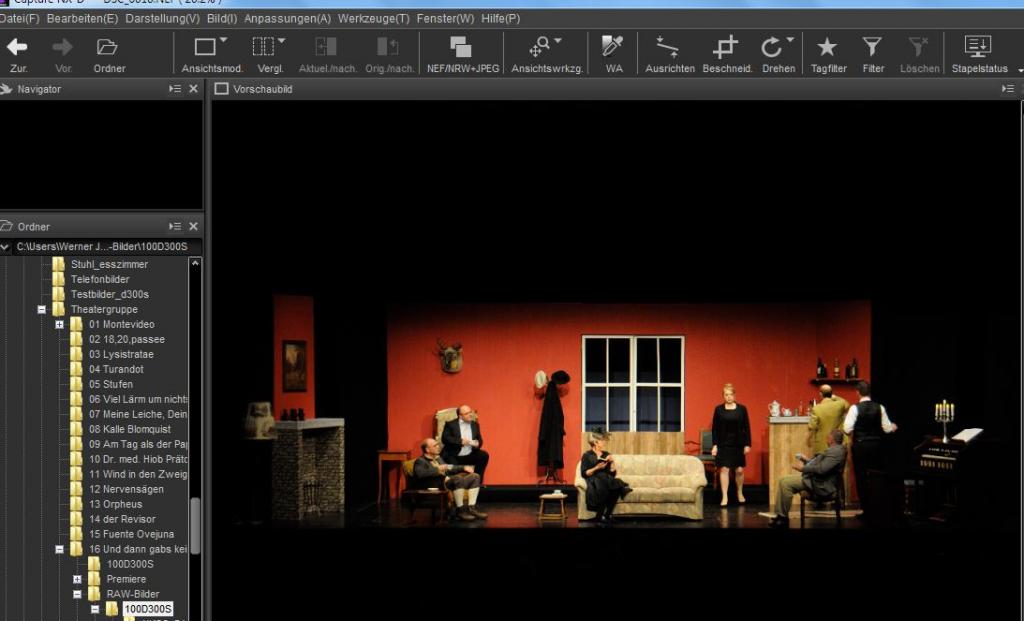Image resolution: width=1024 pixels, height=621 pixels.
Task: Open the Hilfe(P) menu
Action: tap(501, 19)
